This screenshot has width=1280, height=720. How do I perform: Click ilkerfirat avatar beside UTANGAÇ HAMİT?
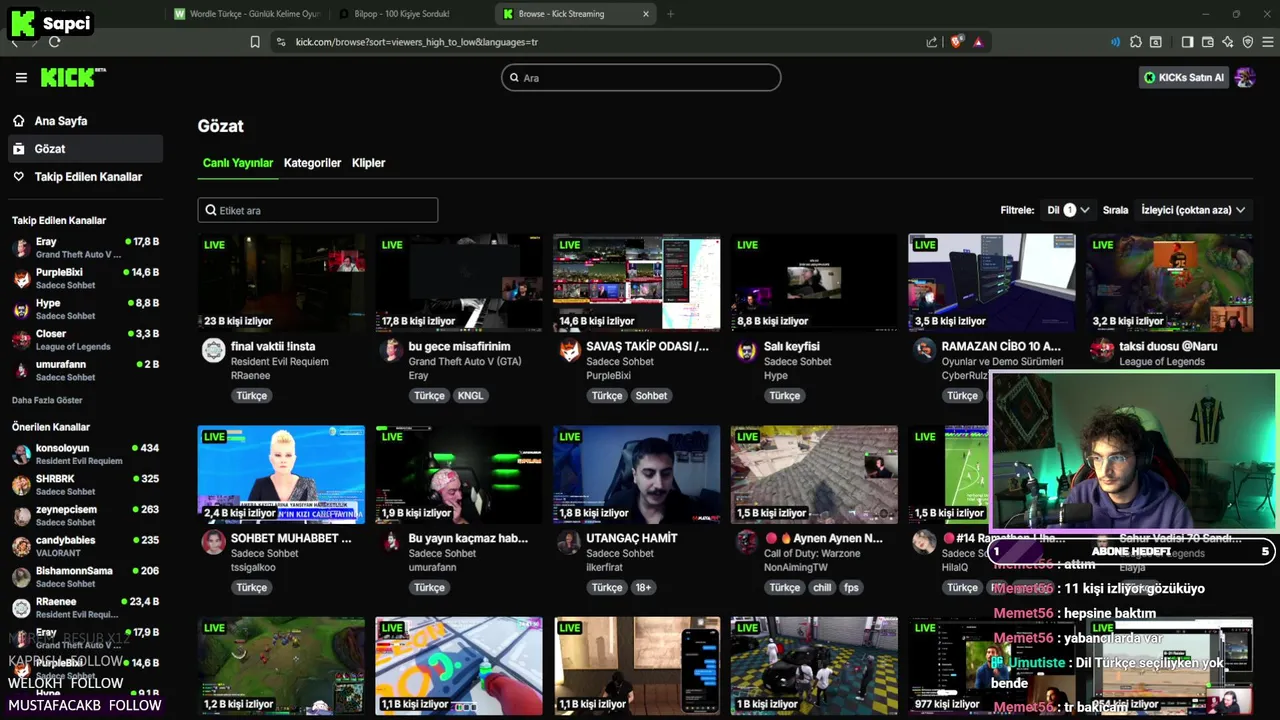pyautogui.click(x=569, y=542)
